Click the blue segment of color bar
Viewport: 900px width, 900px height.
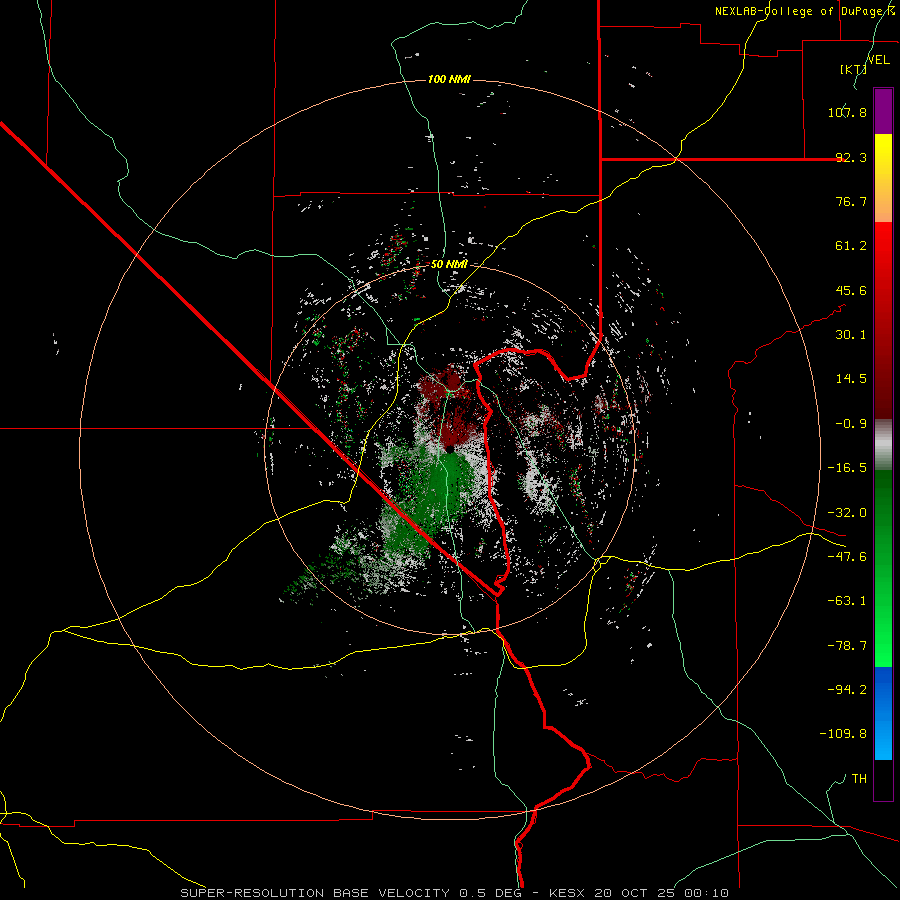883,713
